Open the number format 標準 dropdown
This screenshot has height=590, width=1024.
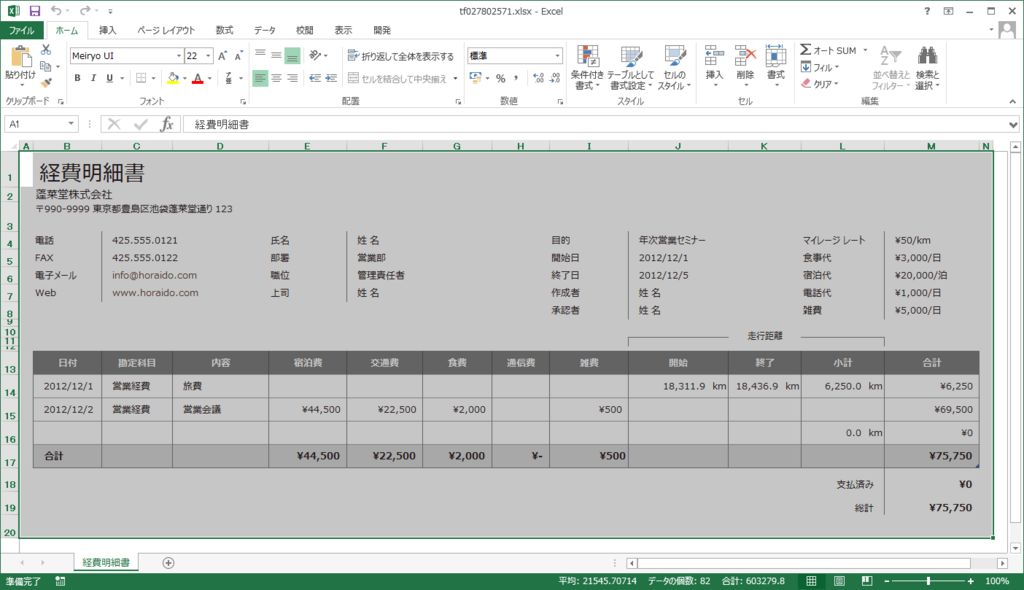tap(557, 56)
